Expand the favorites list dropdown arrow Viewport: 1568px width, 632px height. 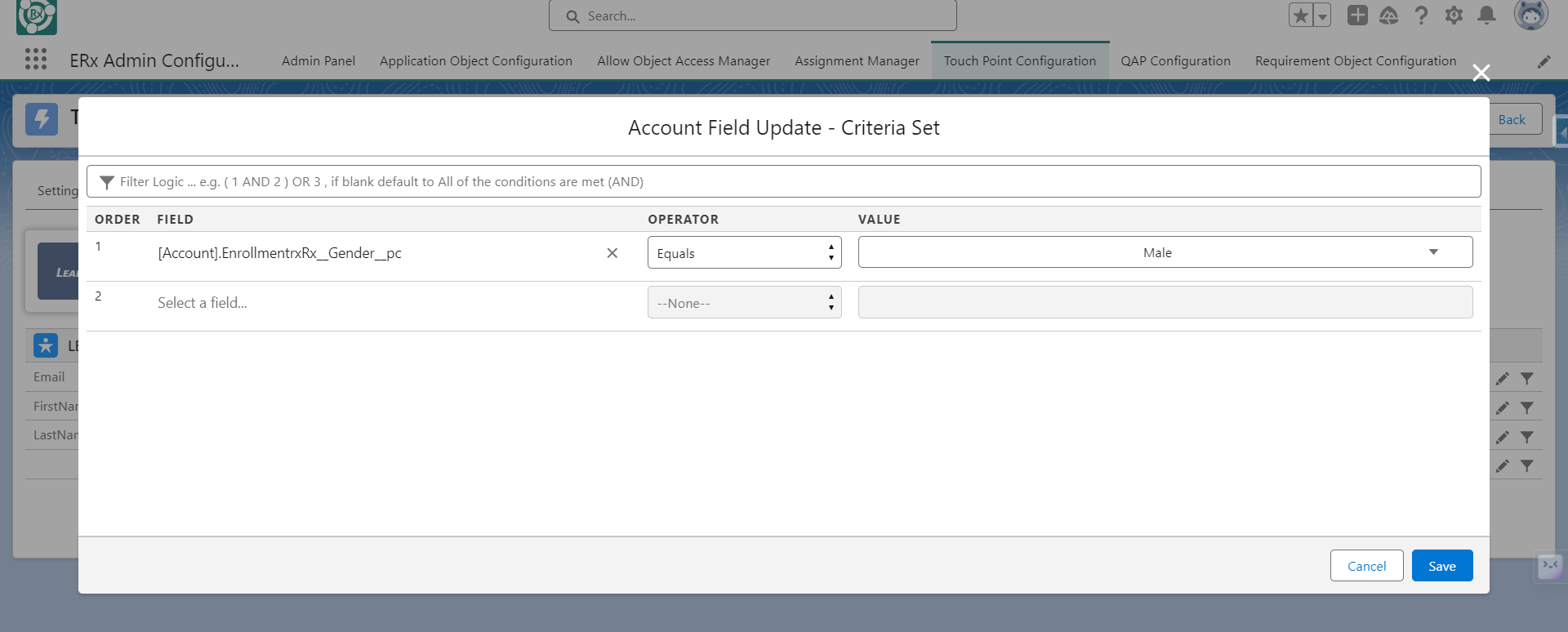1322,16
